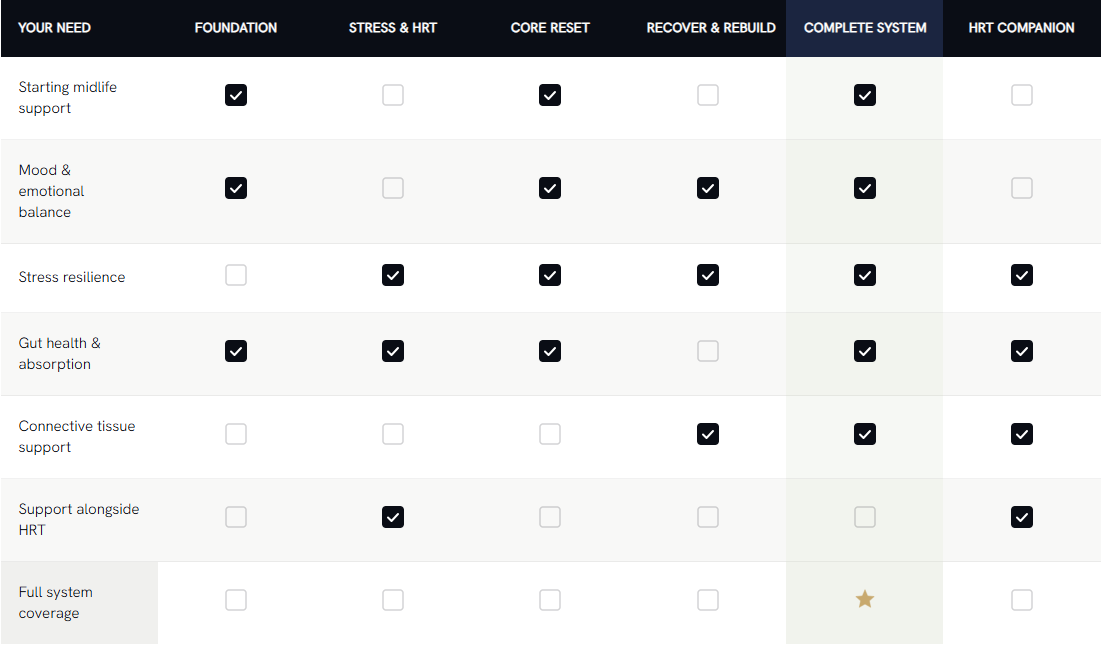This screenshot has height=645, width=1101.
Task: Check Foundation box for Full system coverage
Action: click(x=236, y=600)
